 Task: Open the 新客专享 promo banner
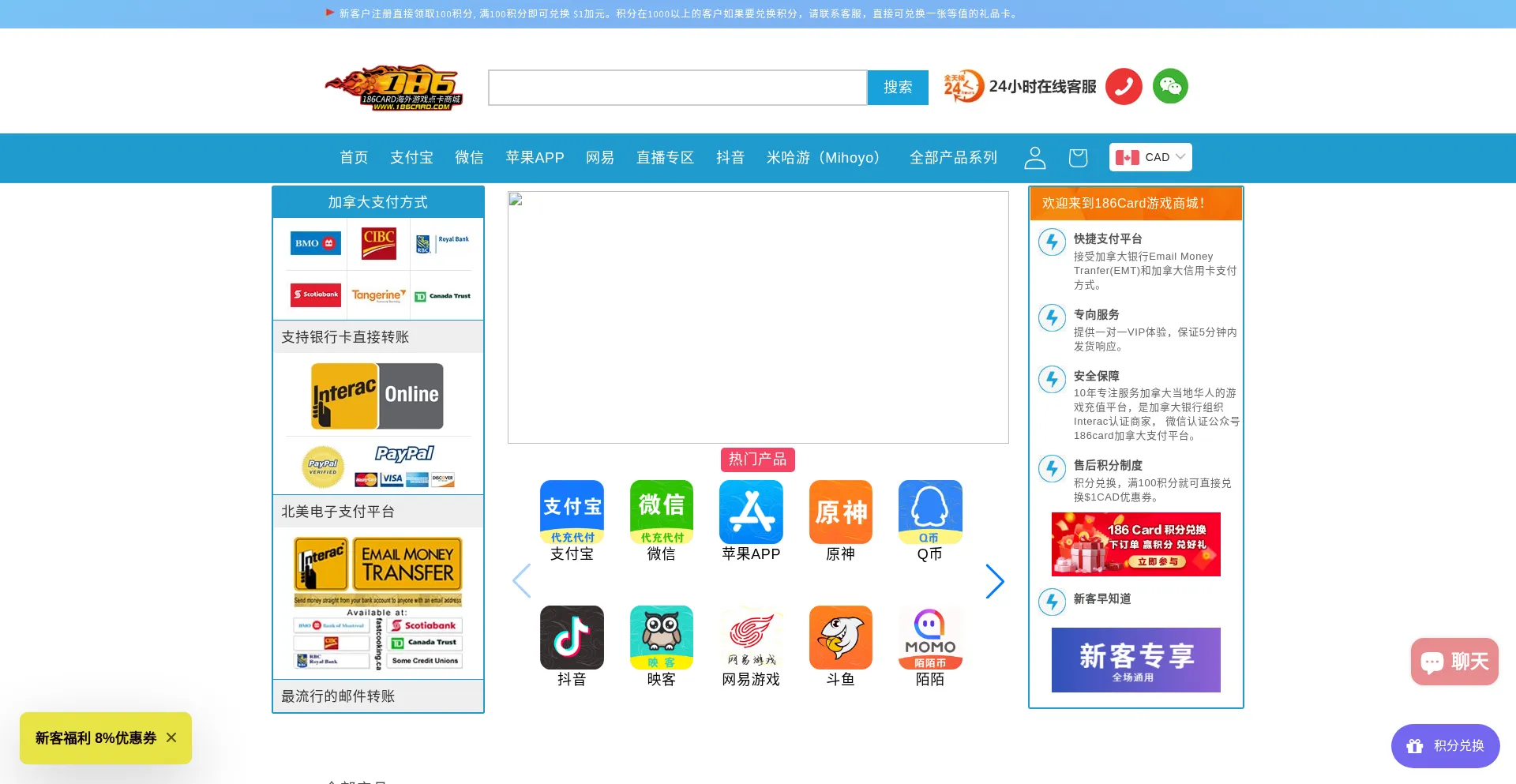[x=1135, y=660]
